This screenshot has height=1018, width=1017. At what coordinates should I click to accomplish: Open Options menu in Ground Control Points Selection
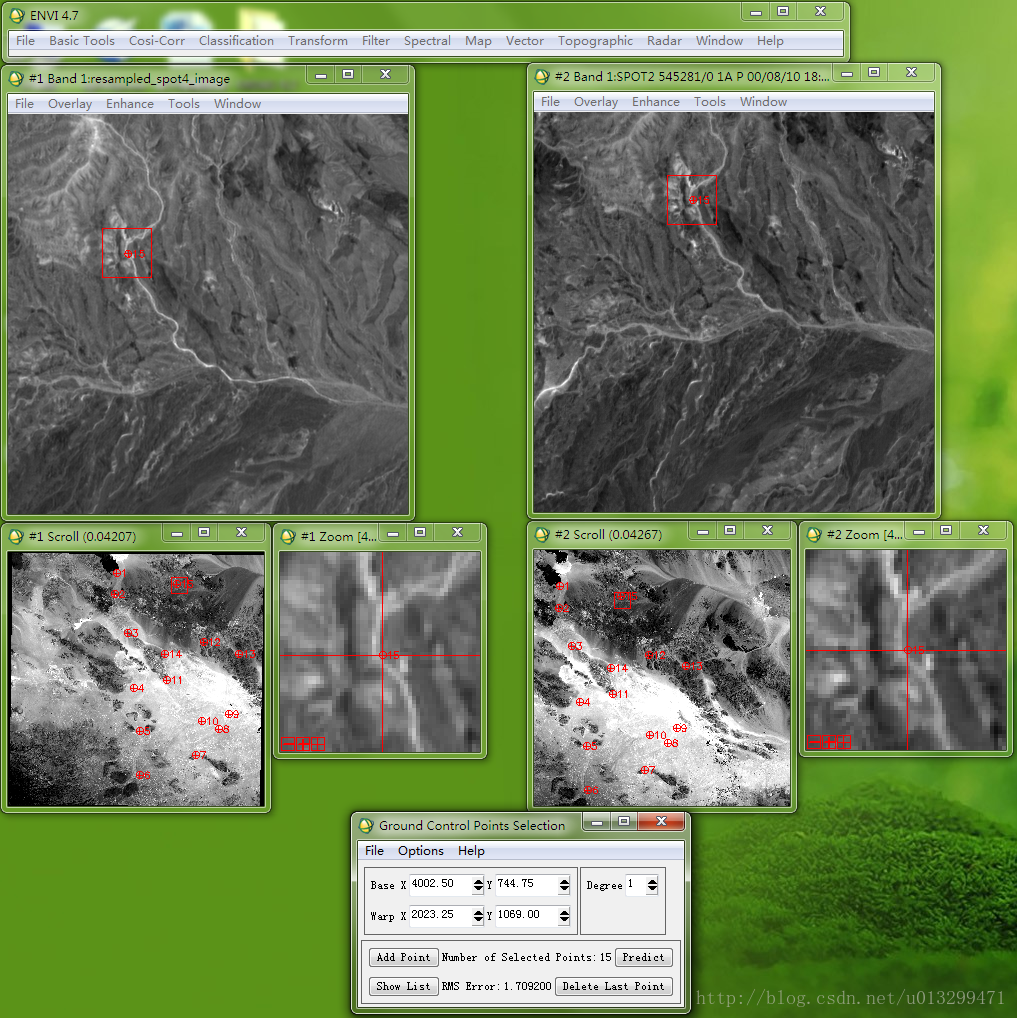coord(421,850)
